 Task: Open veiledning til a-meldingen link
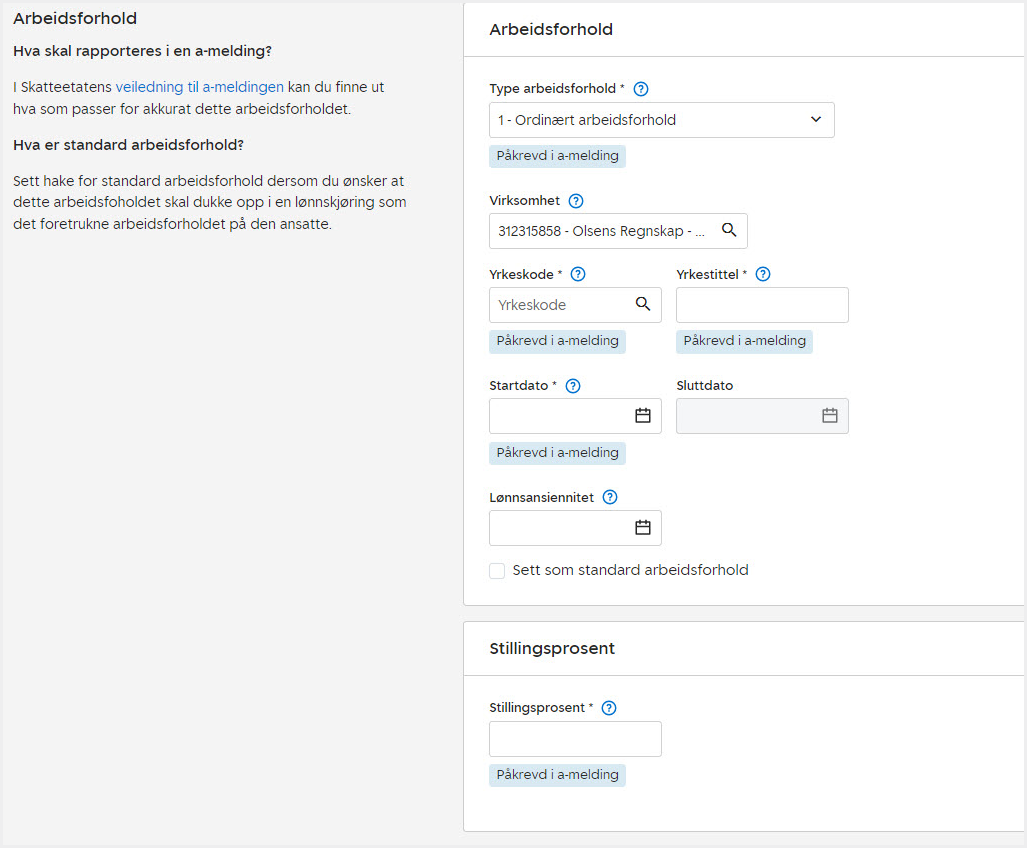(x=199, y=87)
